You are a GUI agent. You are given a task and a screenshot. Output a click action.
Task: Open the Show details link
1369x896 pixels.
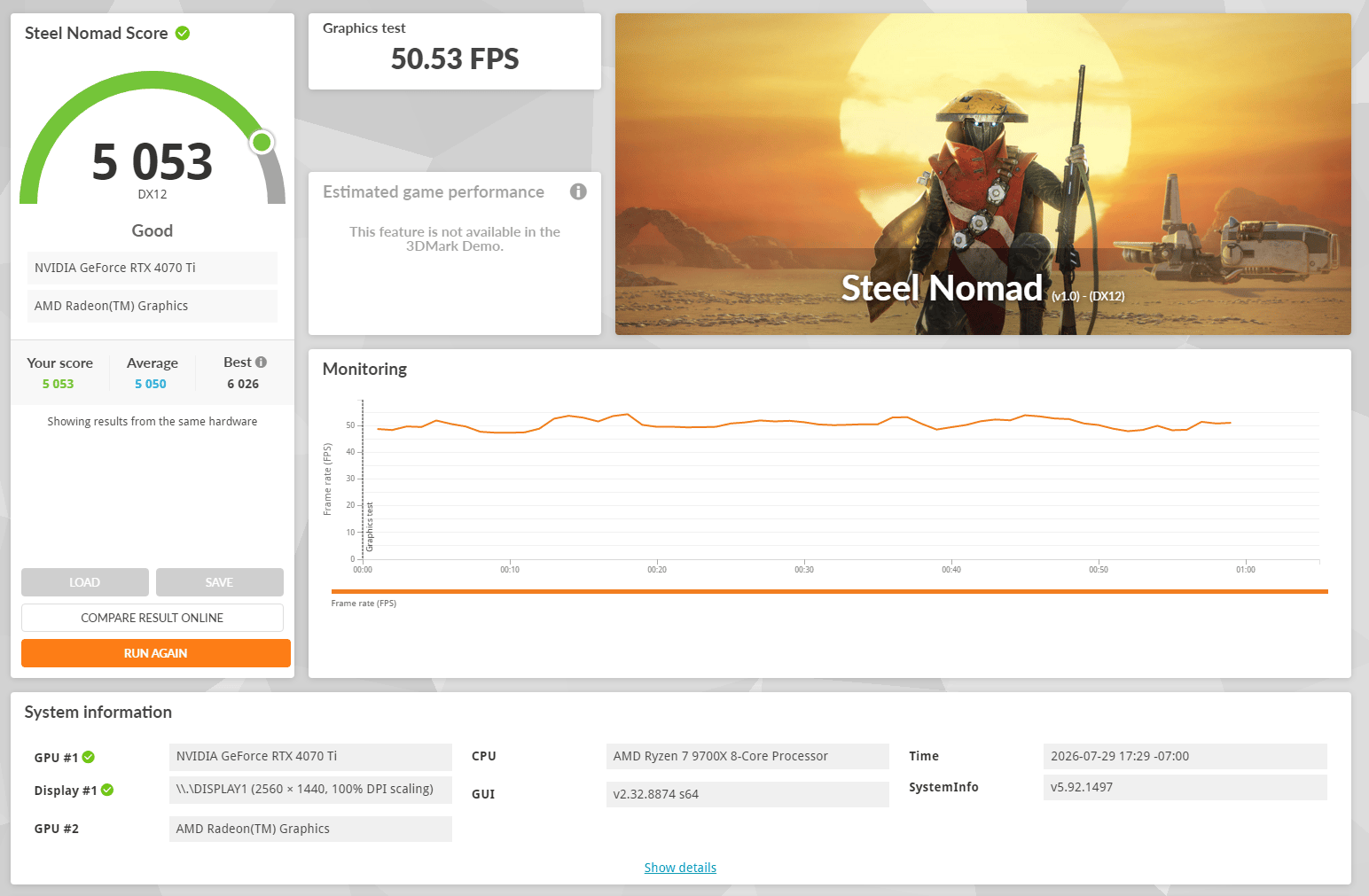(x=680, y=868)
